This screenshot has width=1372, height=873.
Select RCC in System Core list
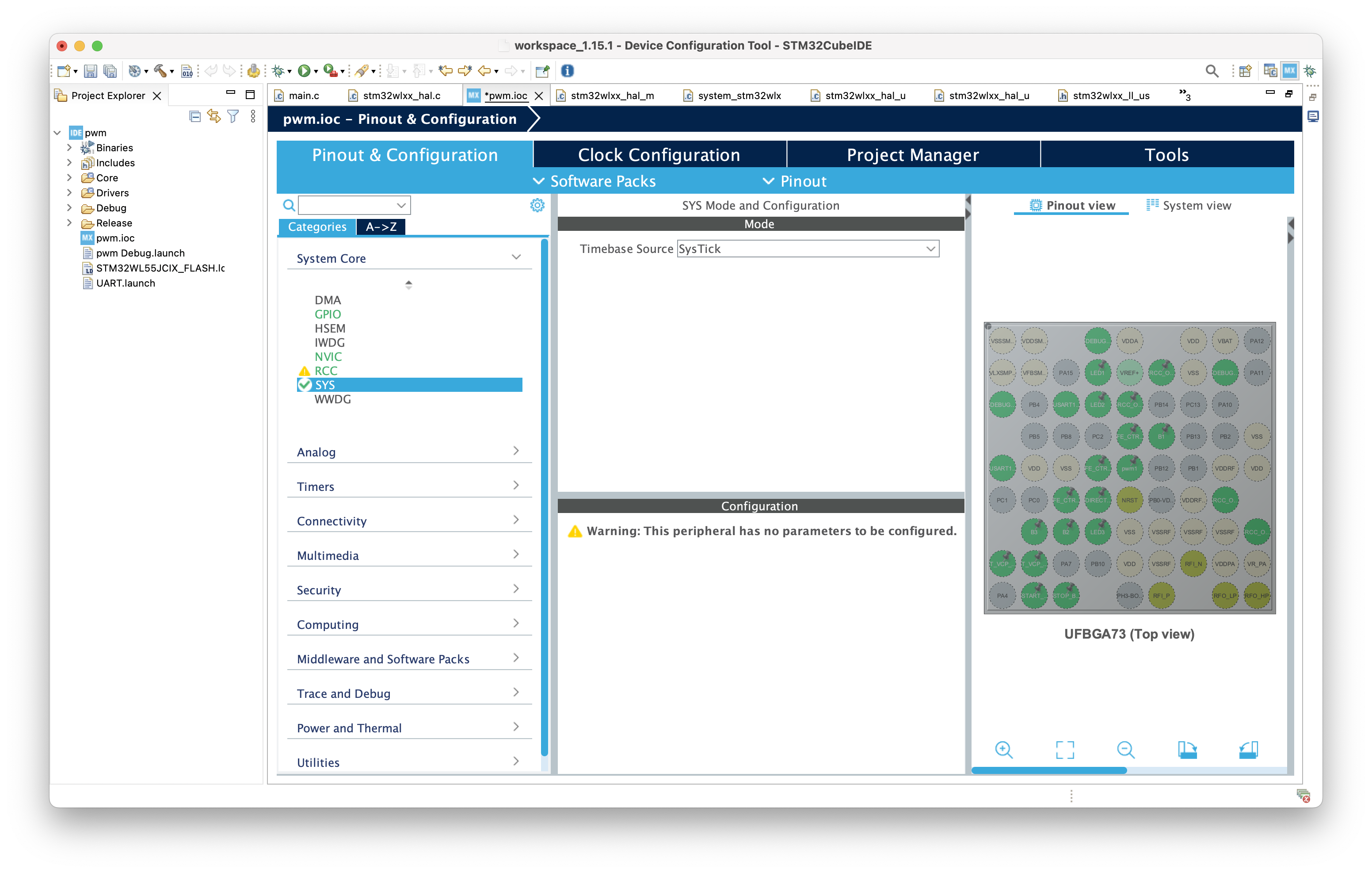326,371
